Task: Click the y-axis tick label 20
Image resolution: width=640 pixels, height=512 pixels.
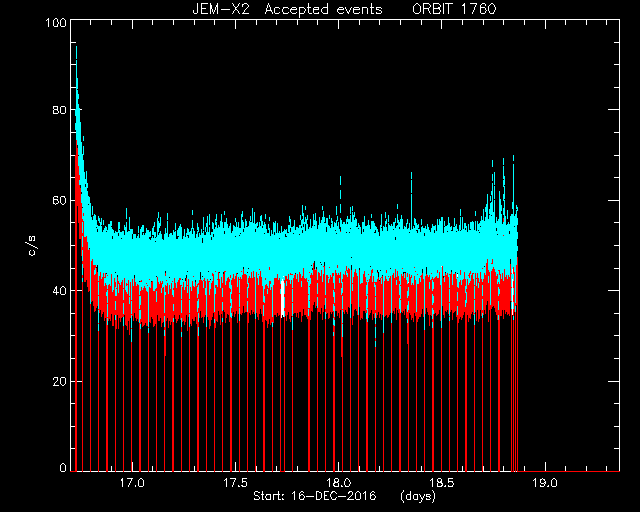Action: click(x=60, y=382)
